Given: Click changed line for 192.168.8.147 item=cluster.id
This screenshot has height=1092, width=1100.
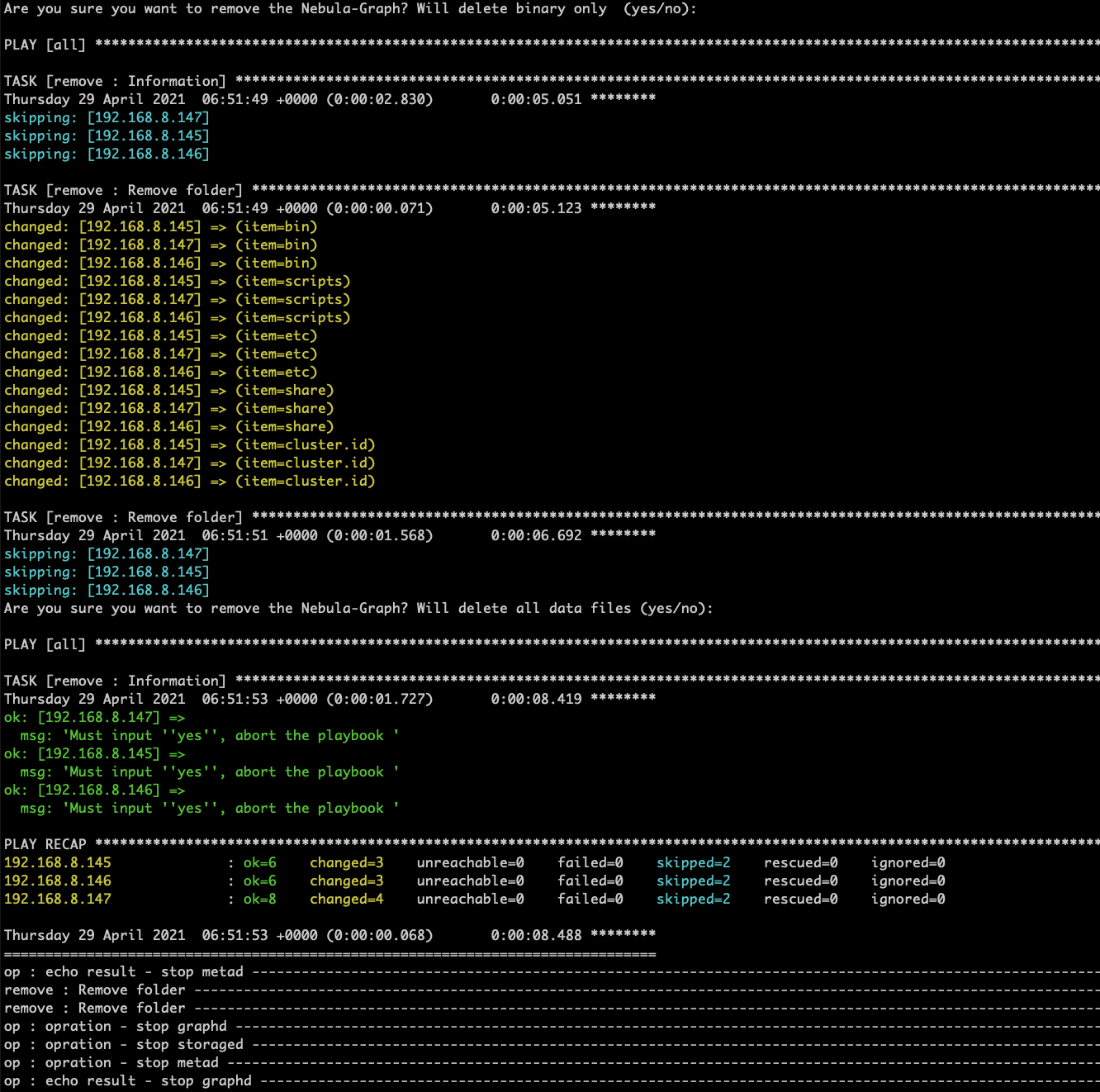Looking at the screenshot, I should coord(190,463).
